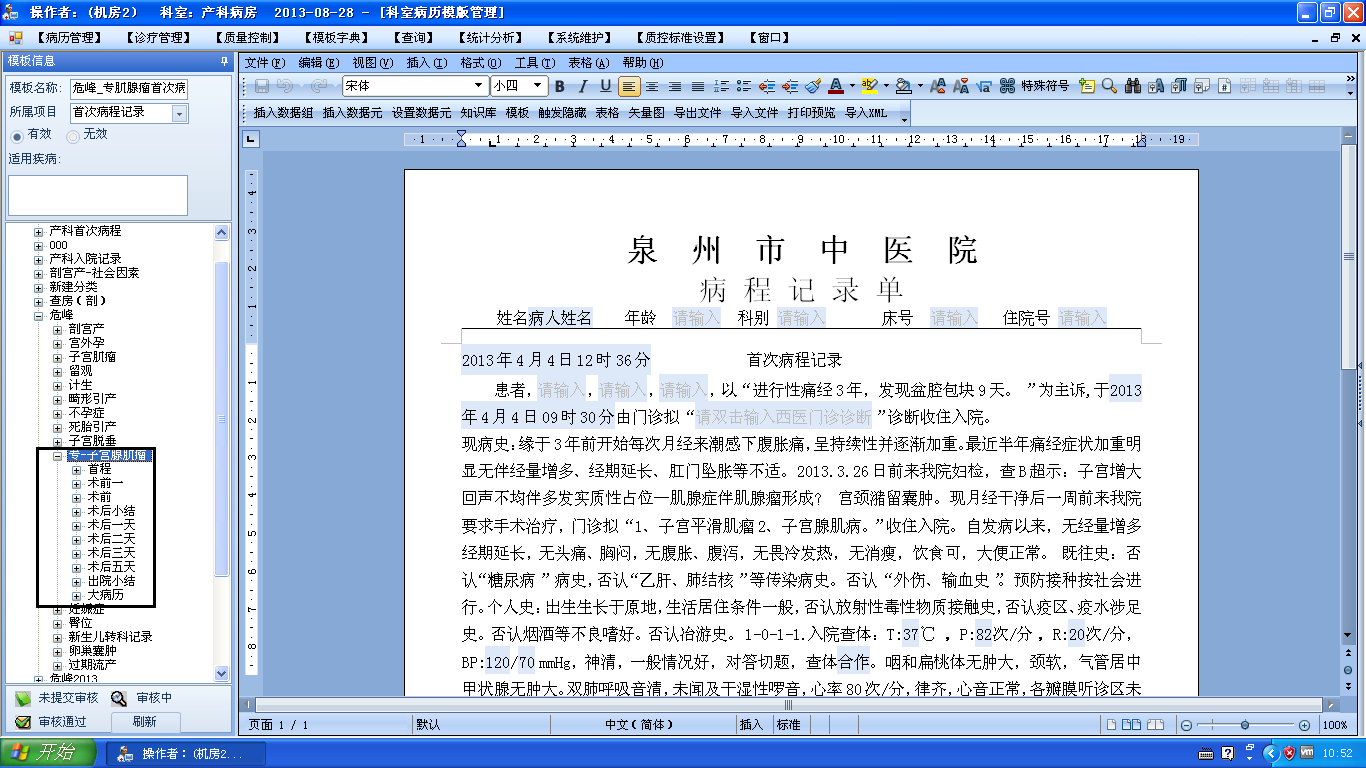Click the magnifier search icon in toolbar
This screenshot has height=768, width=1366.
click(1109, 86)
